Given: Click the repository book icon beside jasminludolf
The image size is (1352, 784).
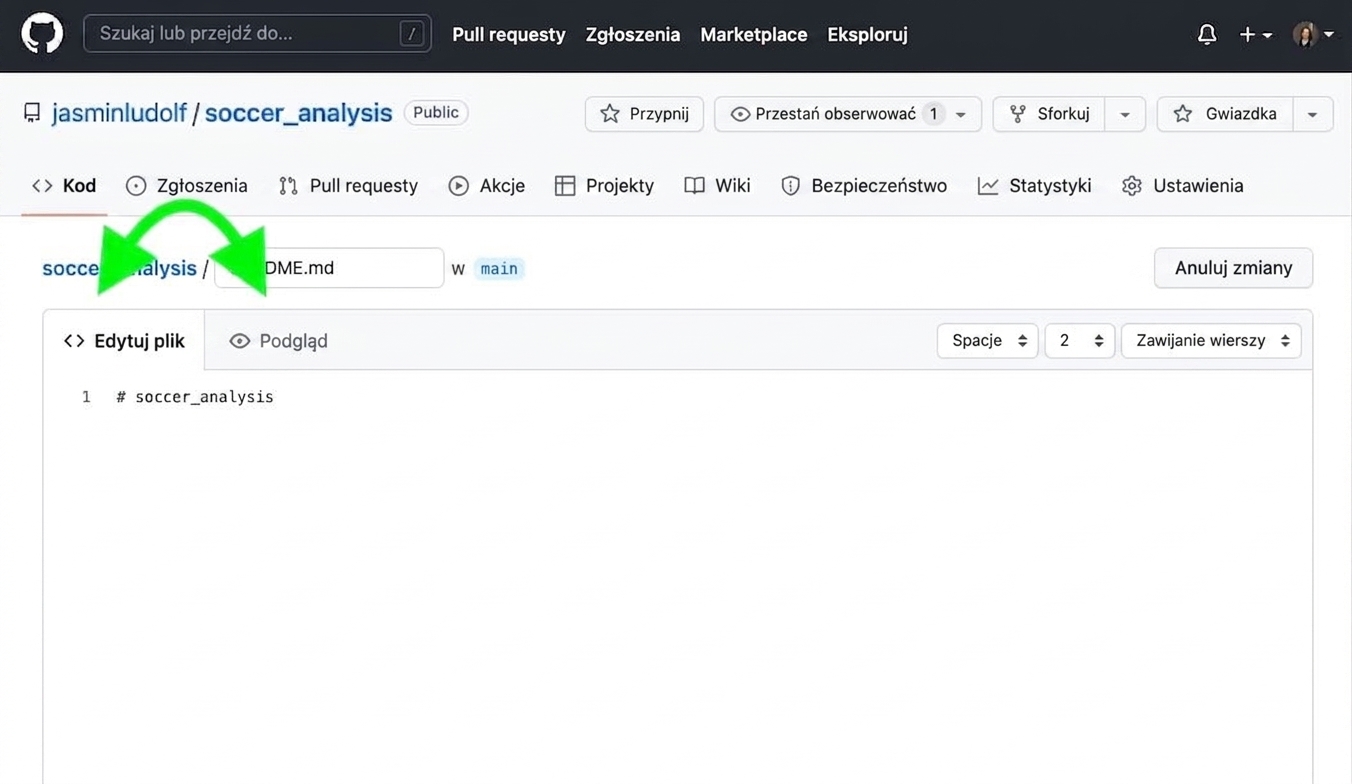Looking at the screenshot, I should click(32, 113).
